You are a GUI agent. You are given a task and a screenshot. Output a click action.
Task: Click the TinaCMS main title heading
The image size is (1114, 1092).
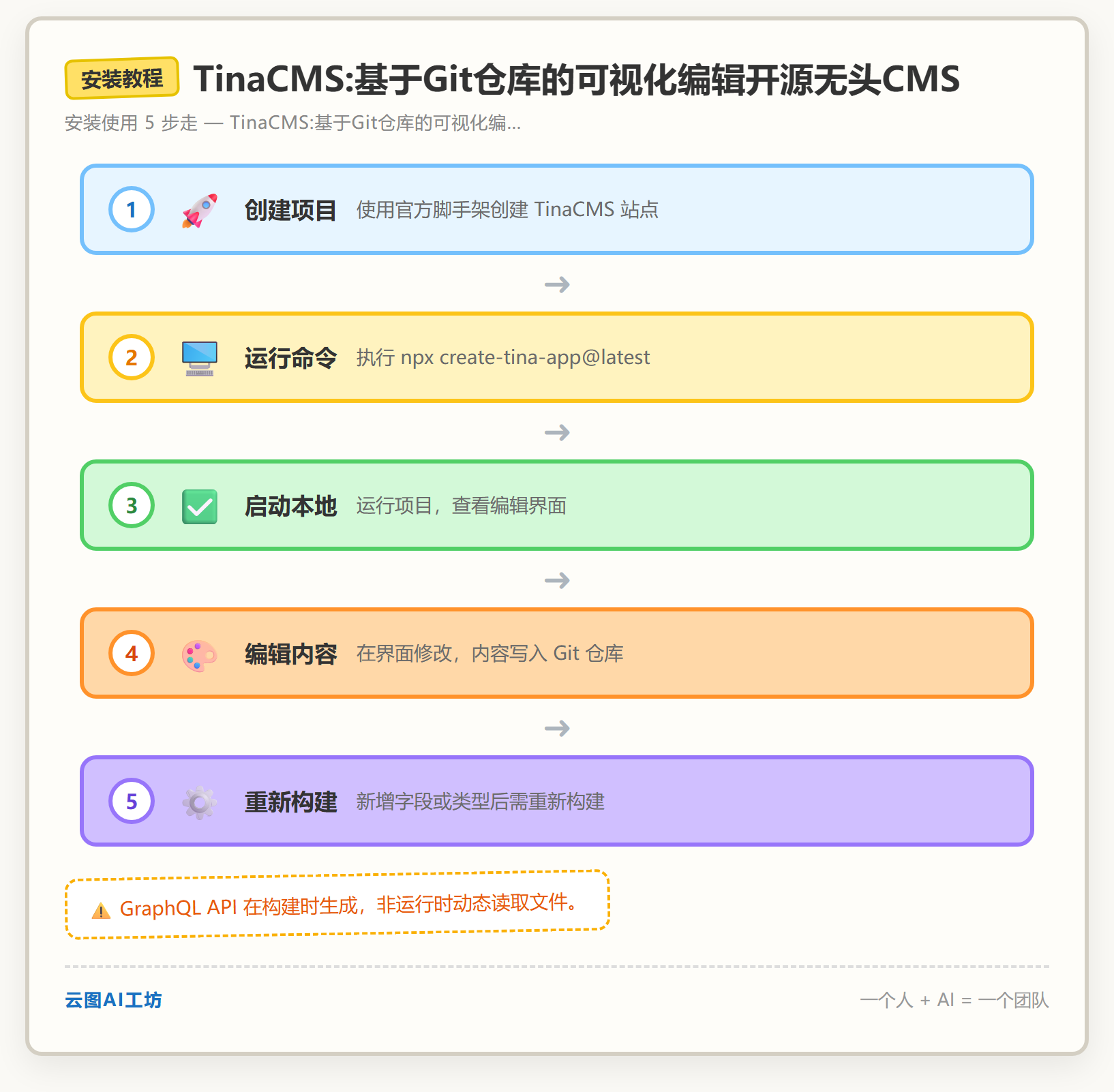coord(576,79)
